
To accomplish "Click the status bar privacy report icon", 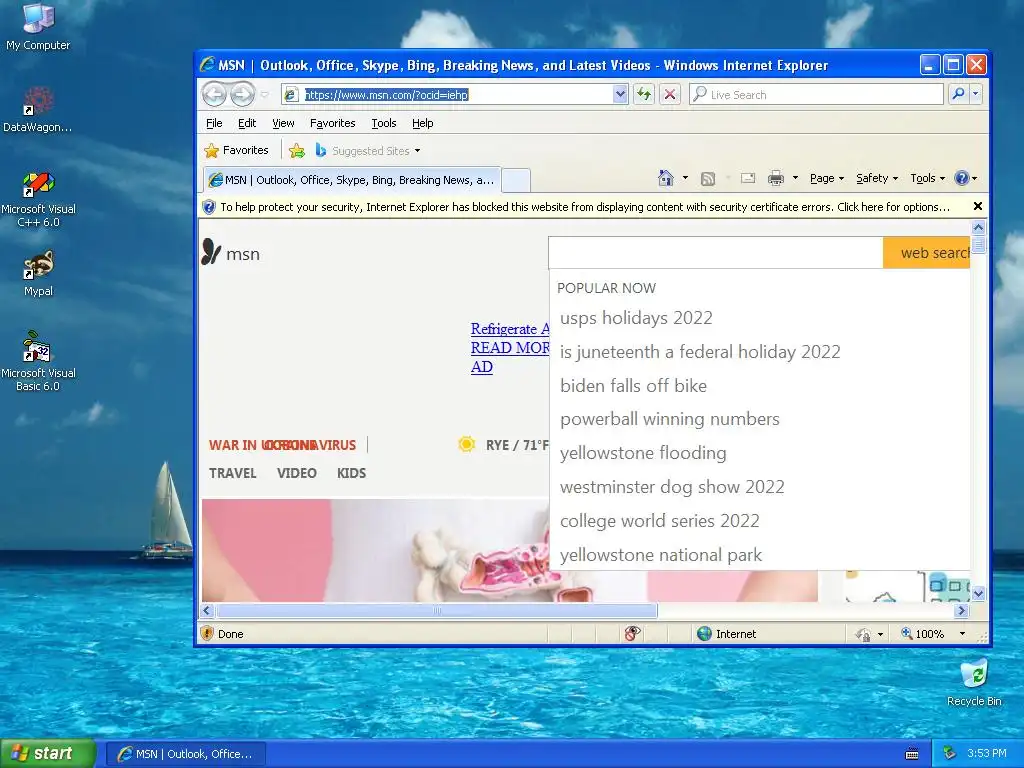I will pyautogui.click(x=632, y=633).
